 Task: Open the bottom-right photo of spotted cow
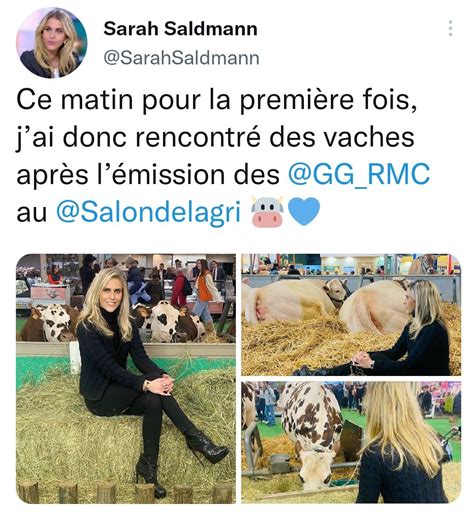351,442
